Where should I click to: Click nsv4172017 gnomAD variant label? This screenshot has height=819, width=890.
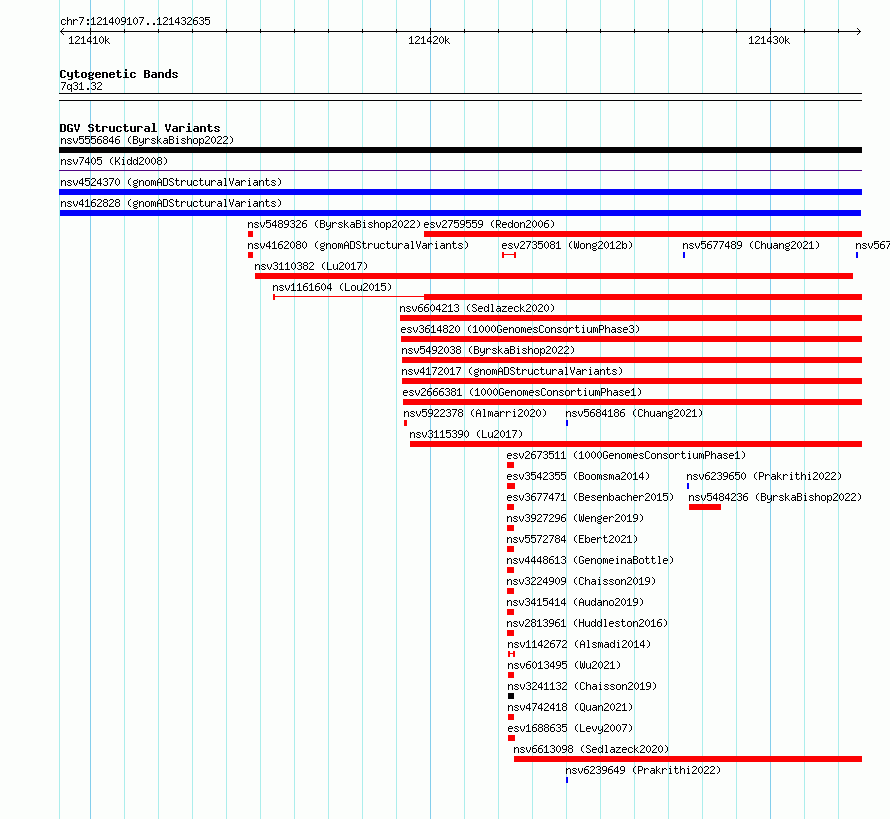[x=512, y=371]
